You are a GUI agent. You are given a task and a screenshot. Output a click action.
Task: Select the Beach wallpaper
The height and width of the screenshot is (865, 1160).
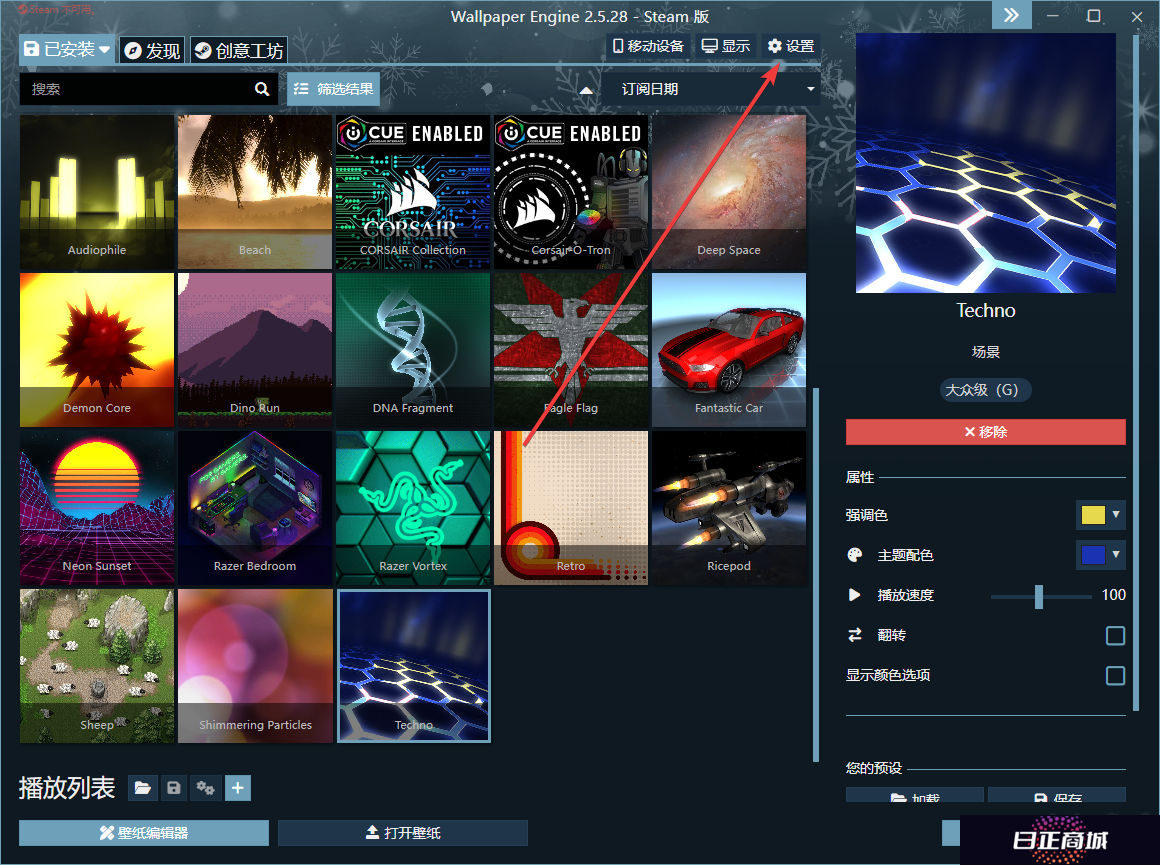[255, 192]
